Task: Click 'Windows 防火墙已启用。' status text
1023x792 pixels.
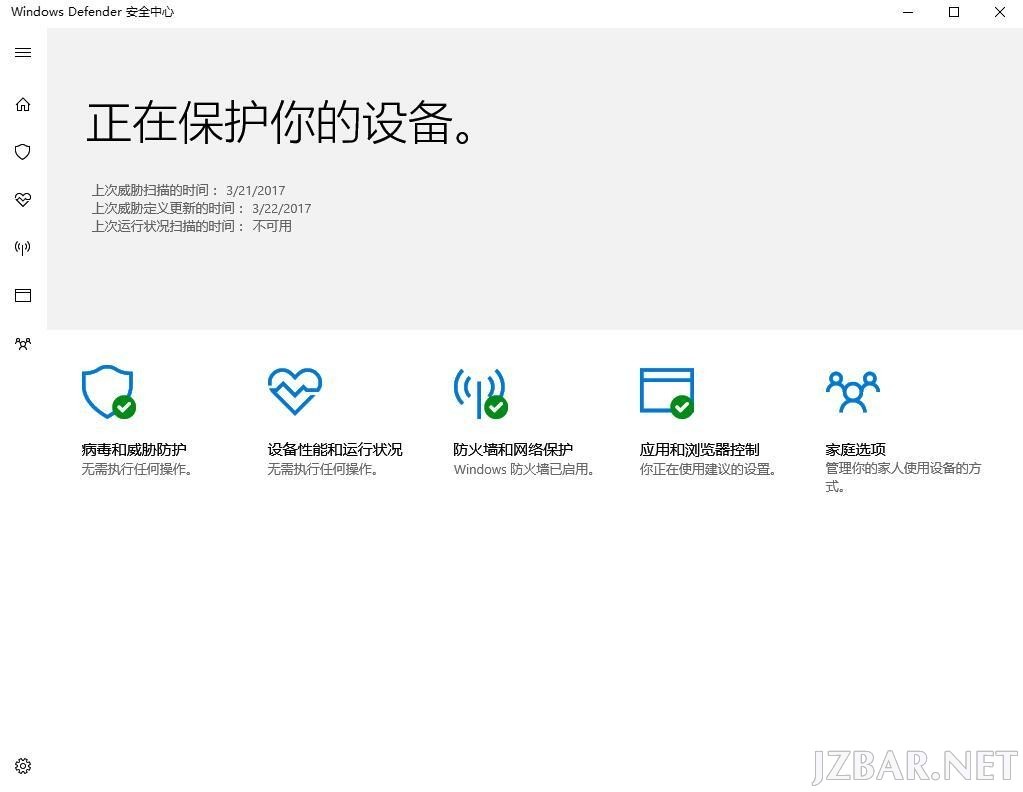Action: coord(524,469)
